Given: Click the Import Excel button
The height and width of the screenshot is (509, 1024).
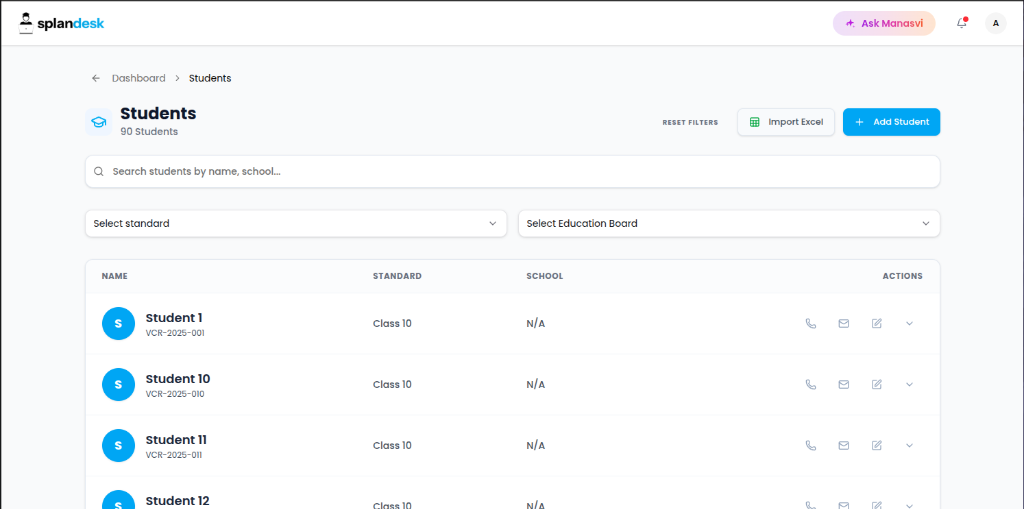Looking at the screenshot, I should [x=786, y=122].
